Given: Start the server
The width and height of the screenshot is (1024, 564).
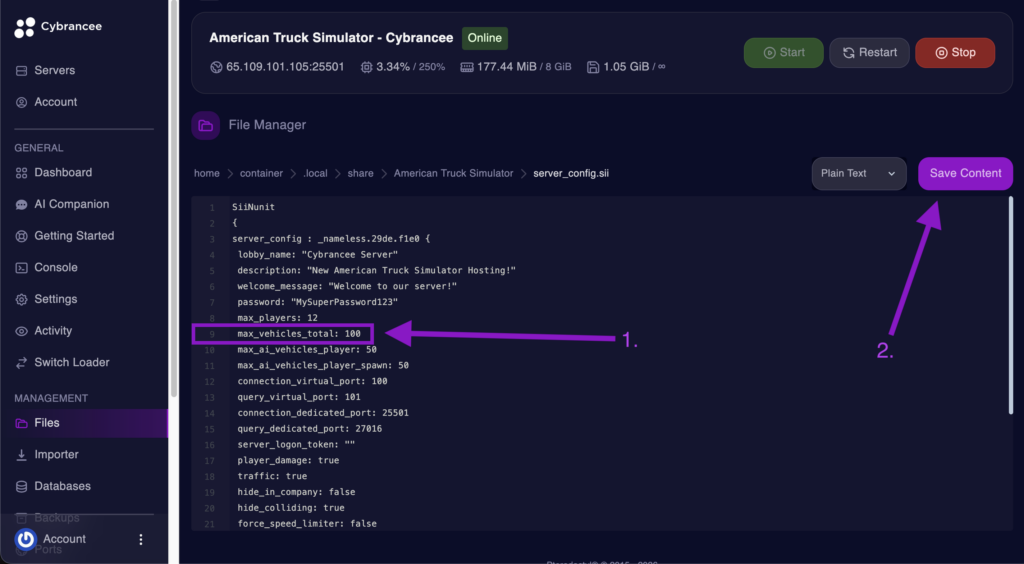Looking at the screenshot, I should (x=784, y=53).
